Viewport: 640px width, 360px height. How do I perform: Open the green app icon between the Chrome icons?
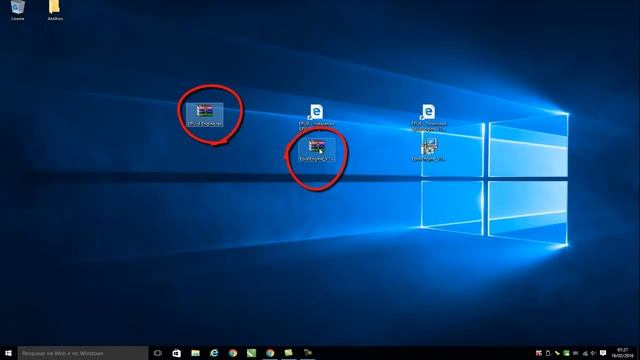[251, 353]
